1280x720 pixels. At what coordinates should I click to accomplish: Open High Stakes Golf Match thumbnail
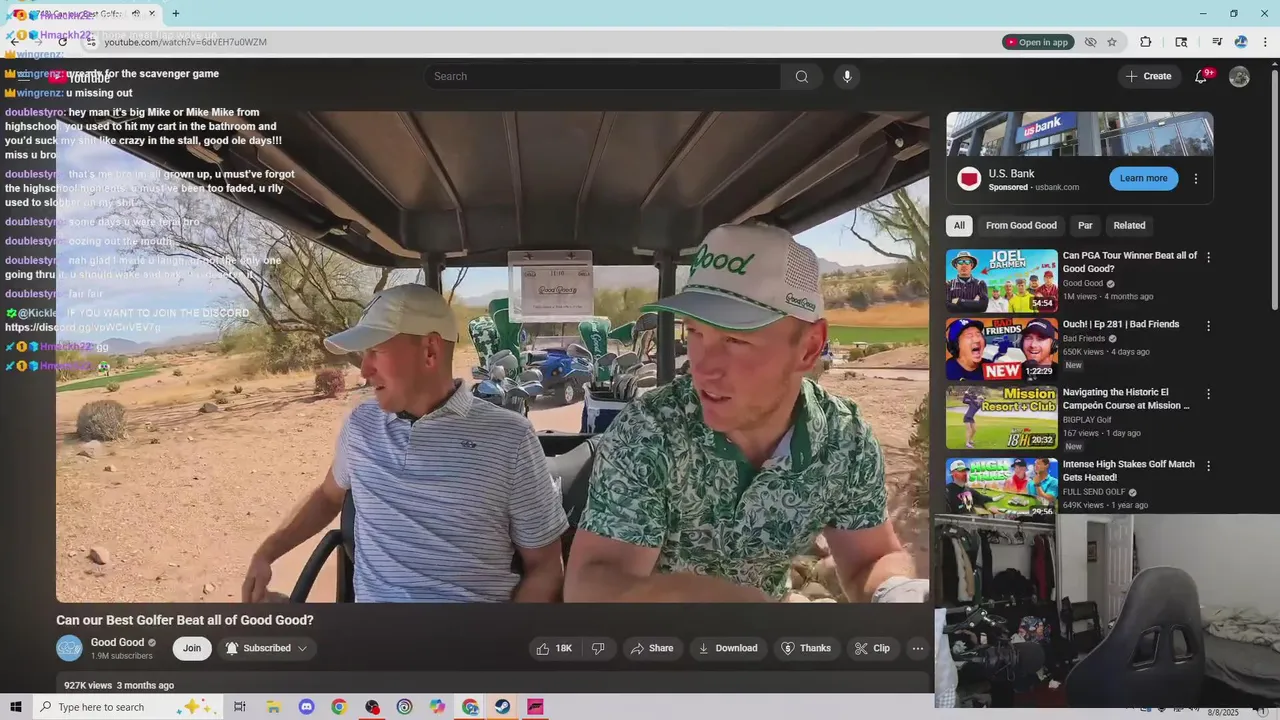click(1001, 486)
